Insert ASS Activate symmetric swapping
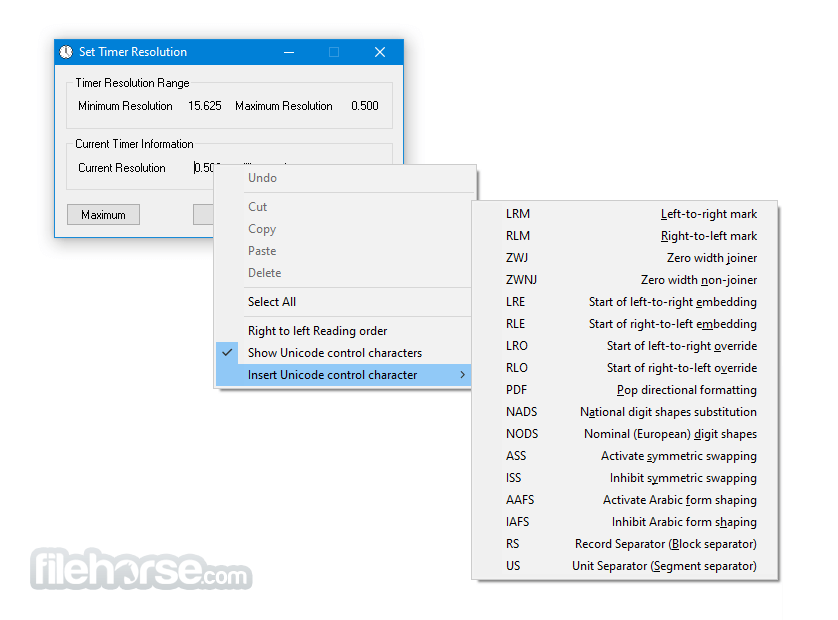This screenshot has height=620, width=838. click(624, 456)
